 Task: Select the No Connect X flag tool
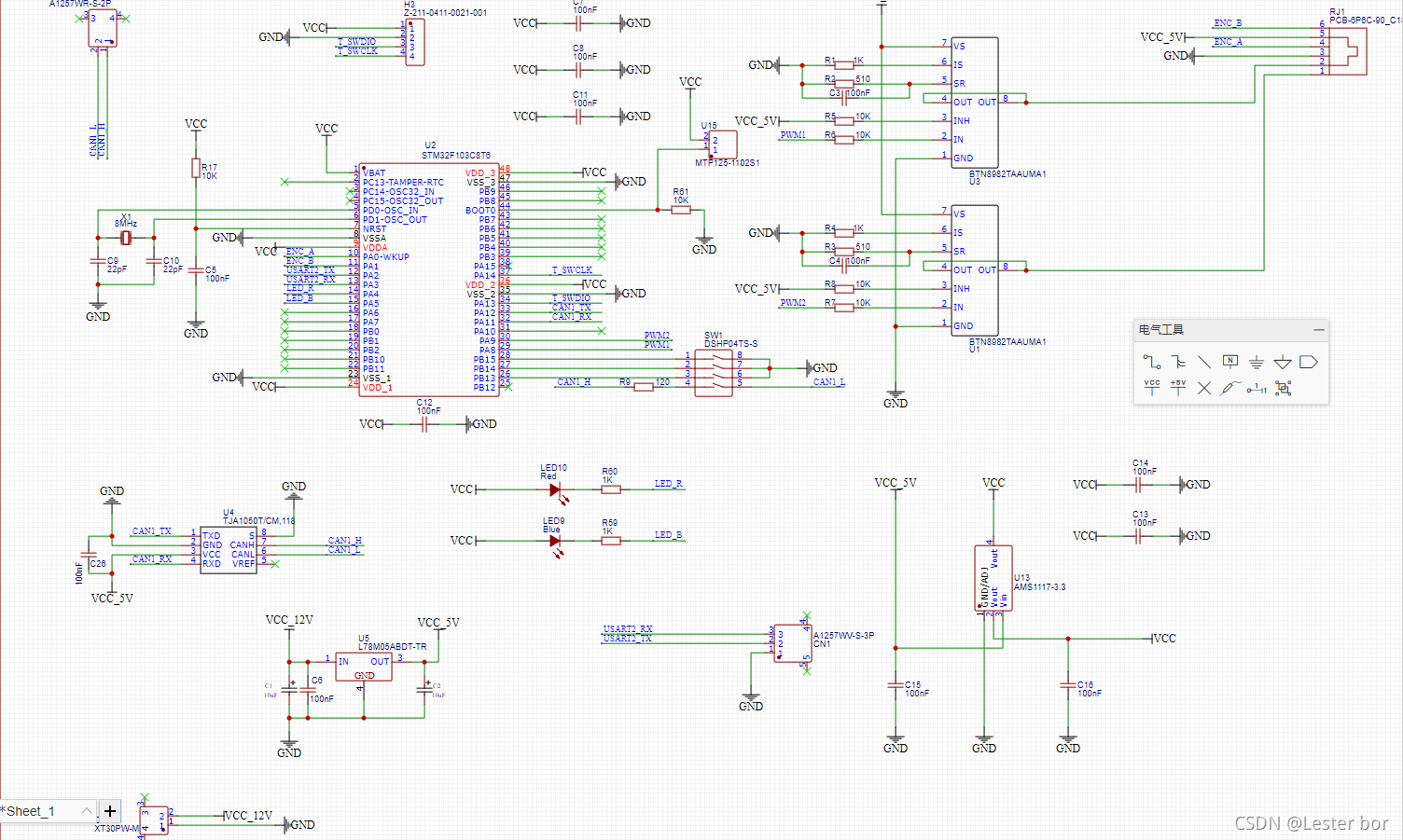click(1204, 388)
